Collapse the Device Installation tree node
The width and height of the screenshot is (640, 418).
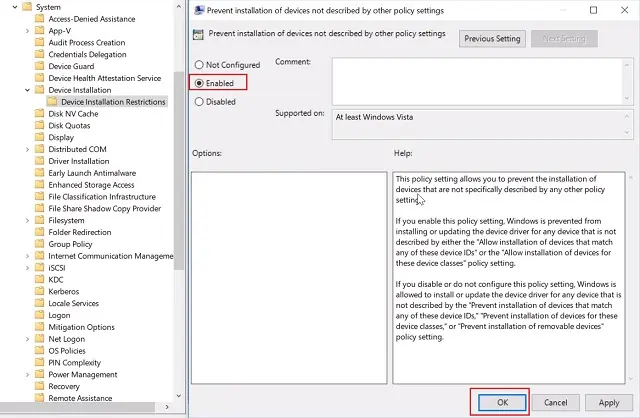27,90
